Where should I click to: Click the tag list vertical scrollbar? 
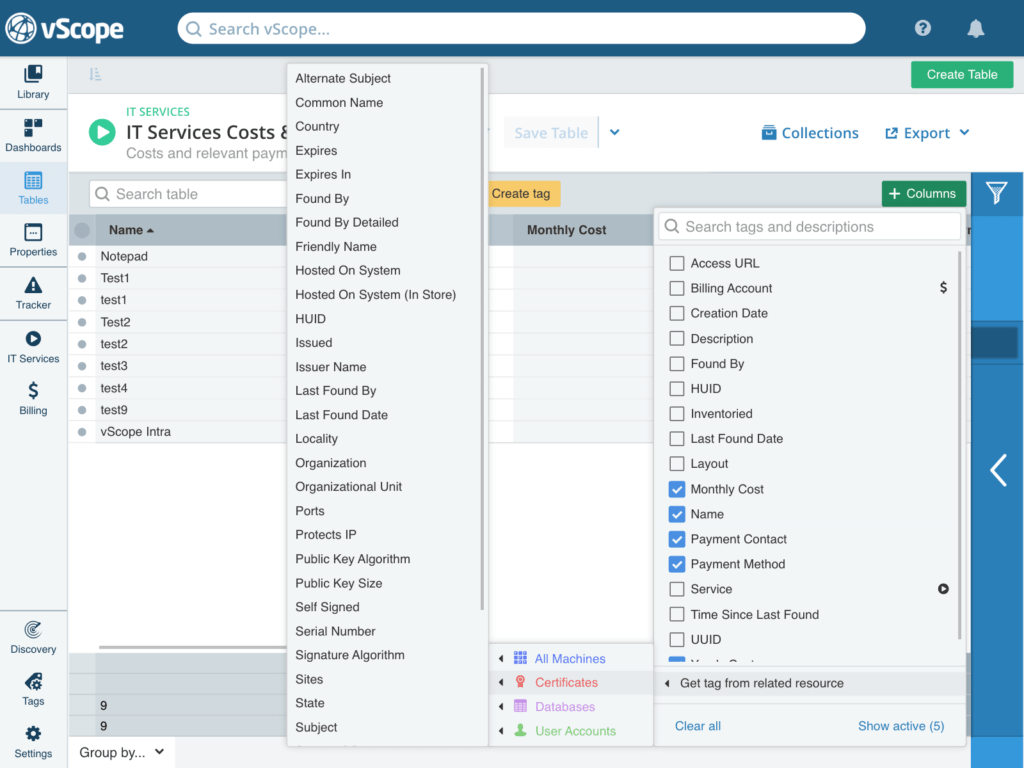(483, 338)
